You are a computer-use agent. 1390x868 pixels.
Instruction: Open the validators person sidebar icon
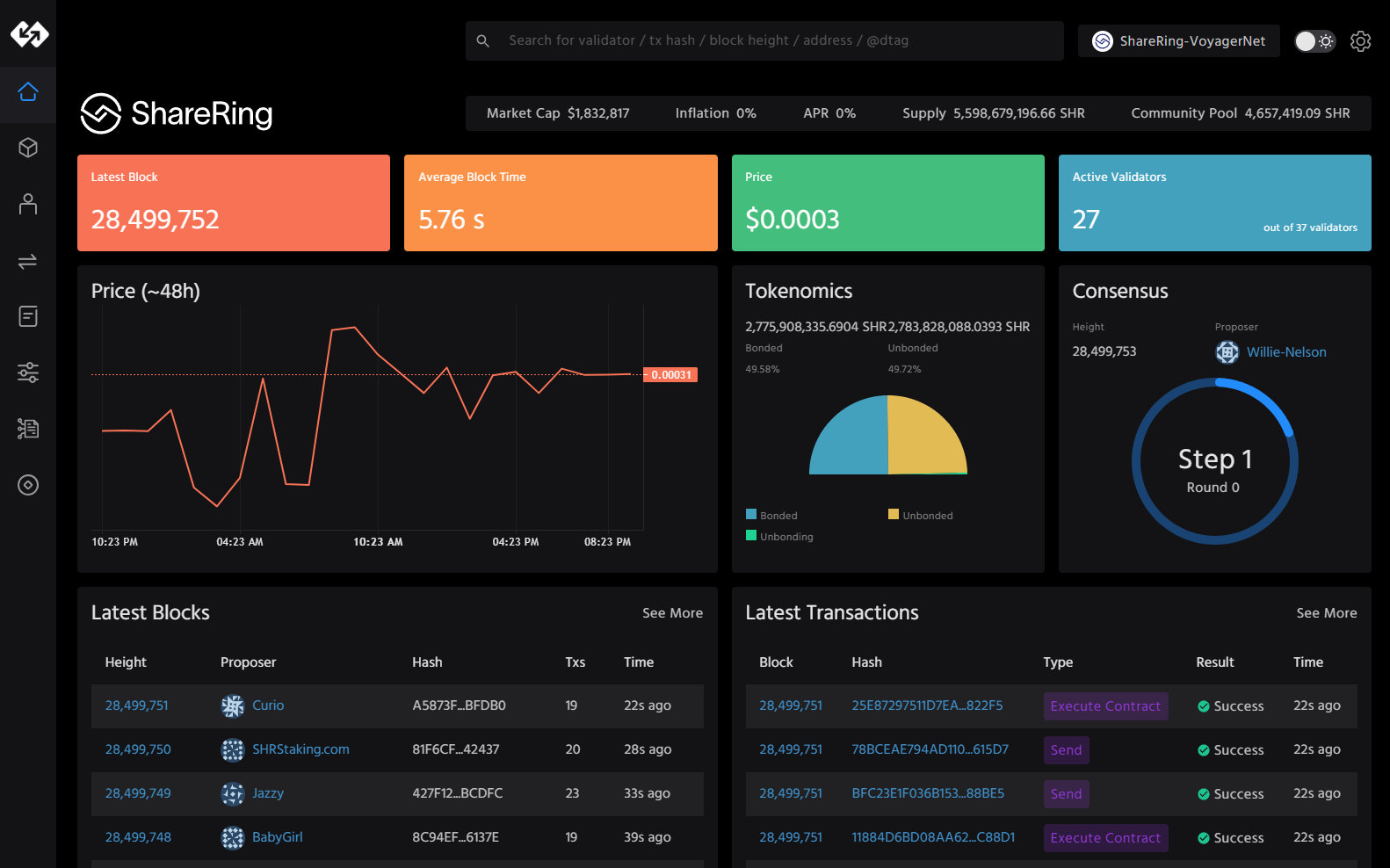click(28, 204)
